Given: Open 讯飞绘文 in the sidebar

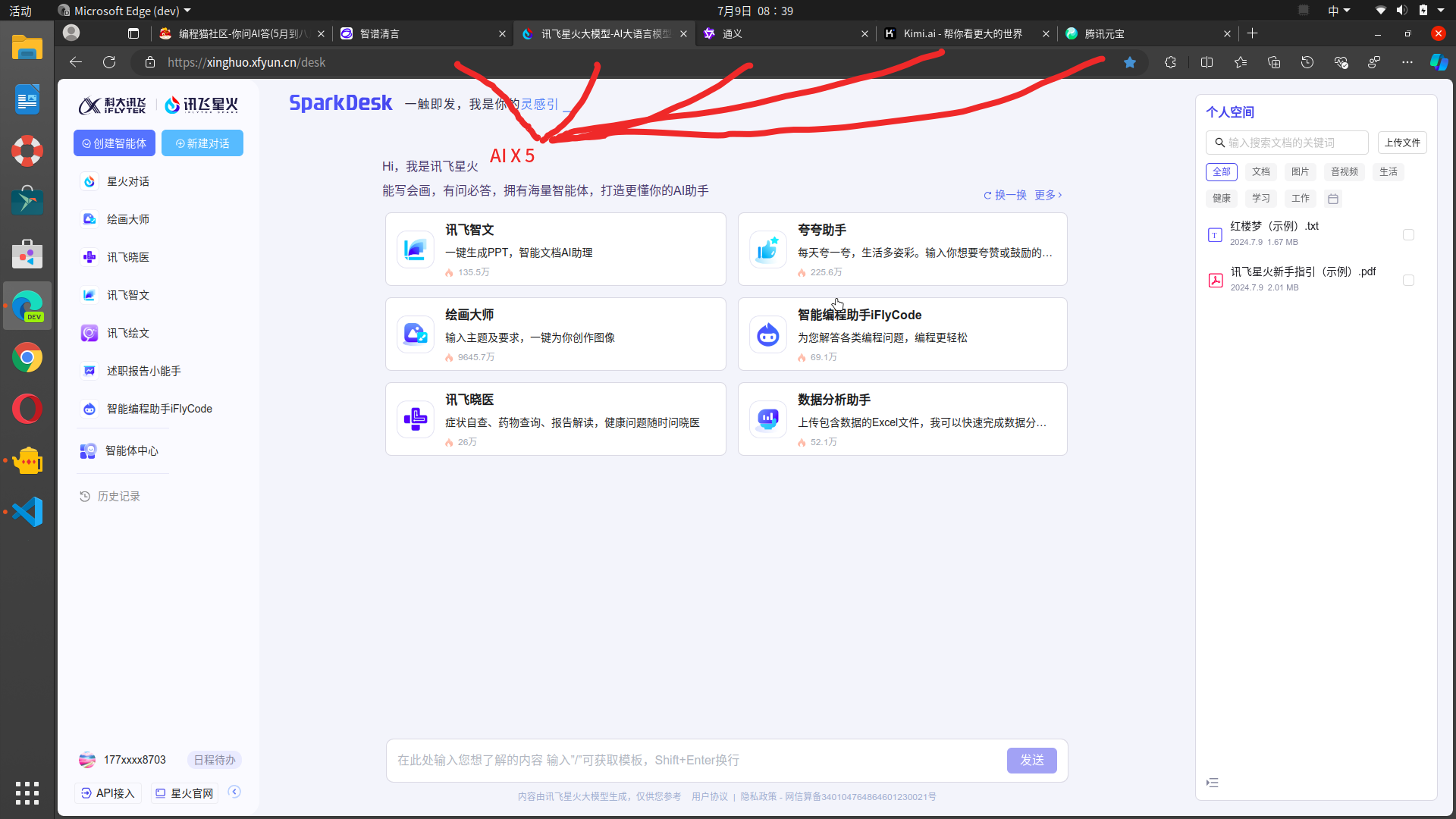Looking at the screenshot, I should coord(128,333).
